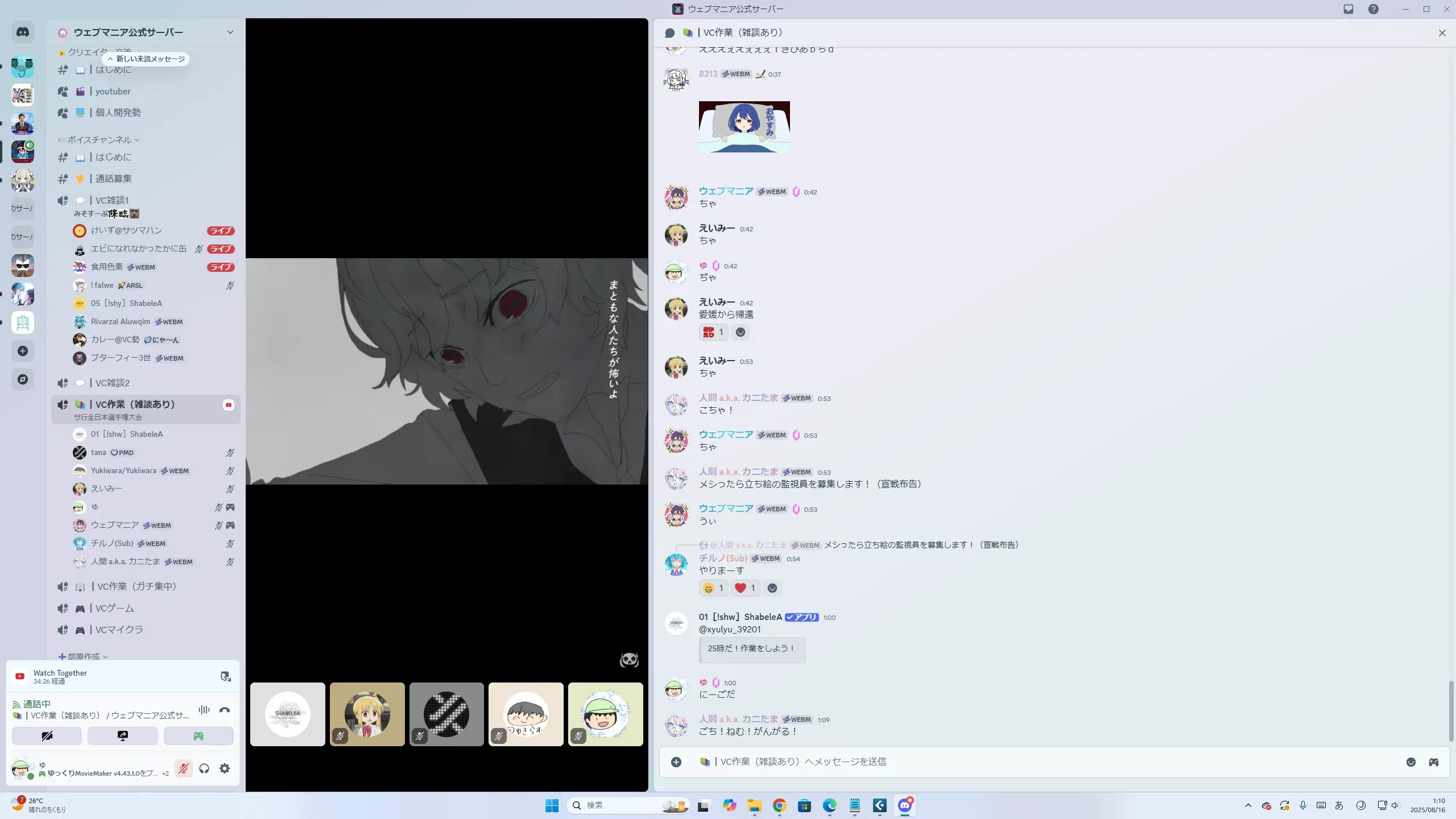Toggle microphone mute in user panel

pos(183,769)
